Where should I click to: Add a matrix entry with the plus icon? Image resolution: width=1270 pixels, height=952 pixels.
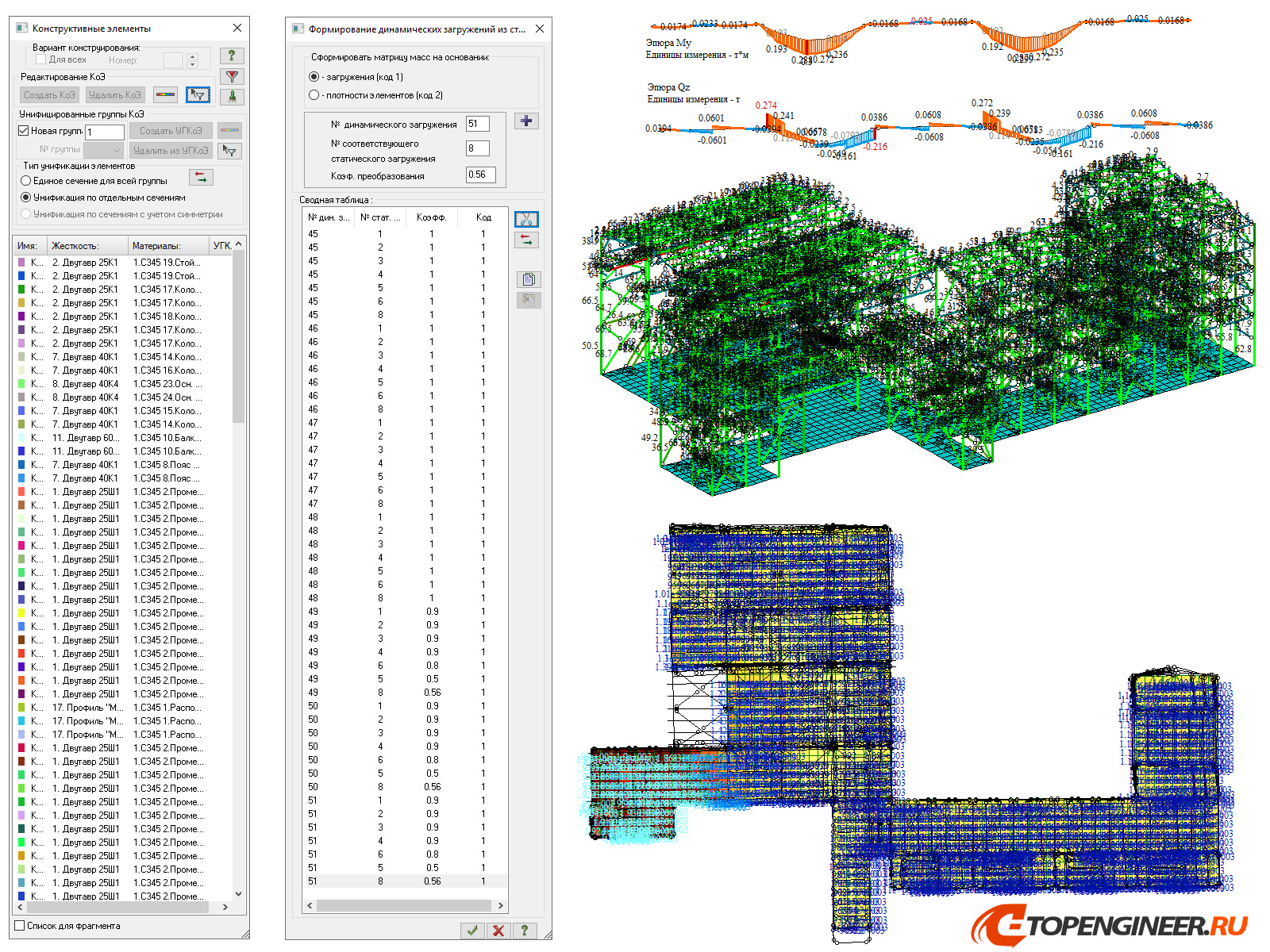[526, 121]
